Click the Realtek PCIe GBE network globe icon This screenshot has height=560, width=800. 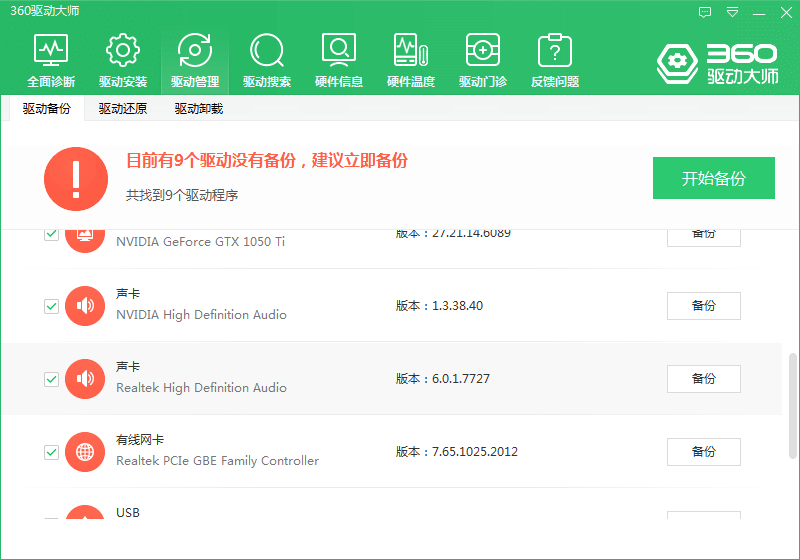click(85, 451)
